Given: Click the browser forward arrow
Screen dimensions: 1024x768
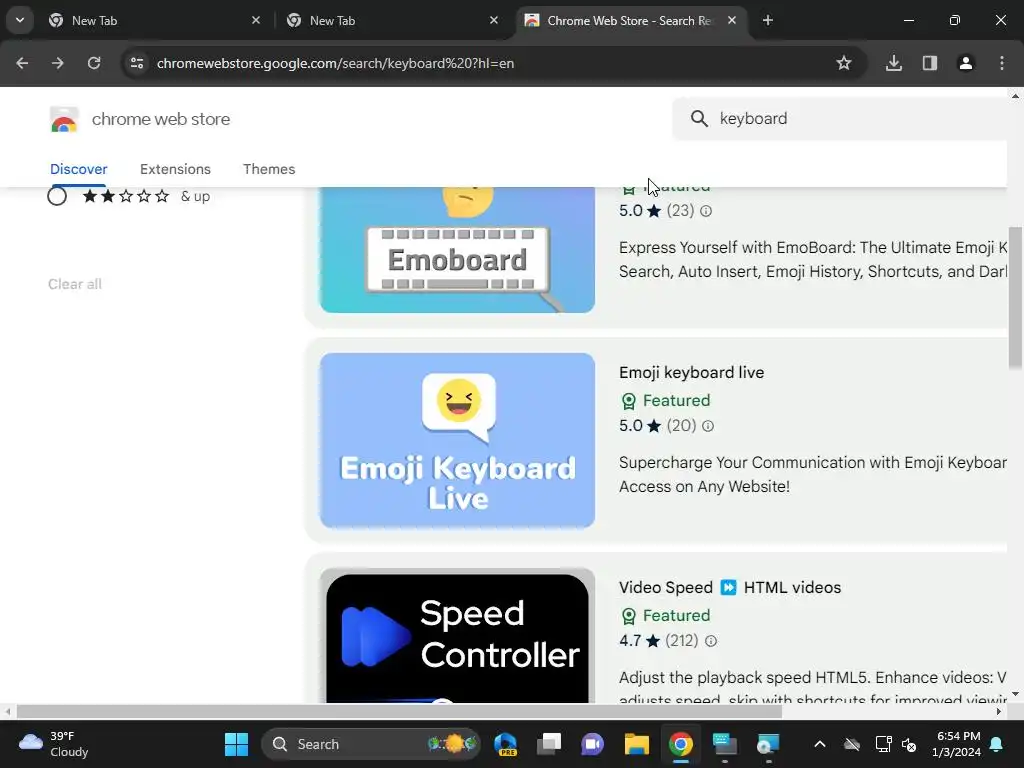Looking at the screenshot, I should pyautogui.click(x=57, y=63).
